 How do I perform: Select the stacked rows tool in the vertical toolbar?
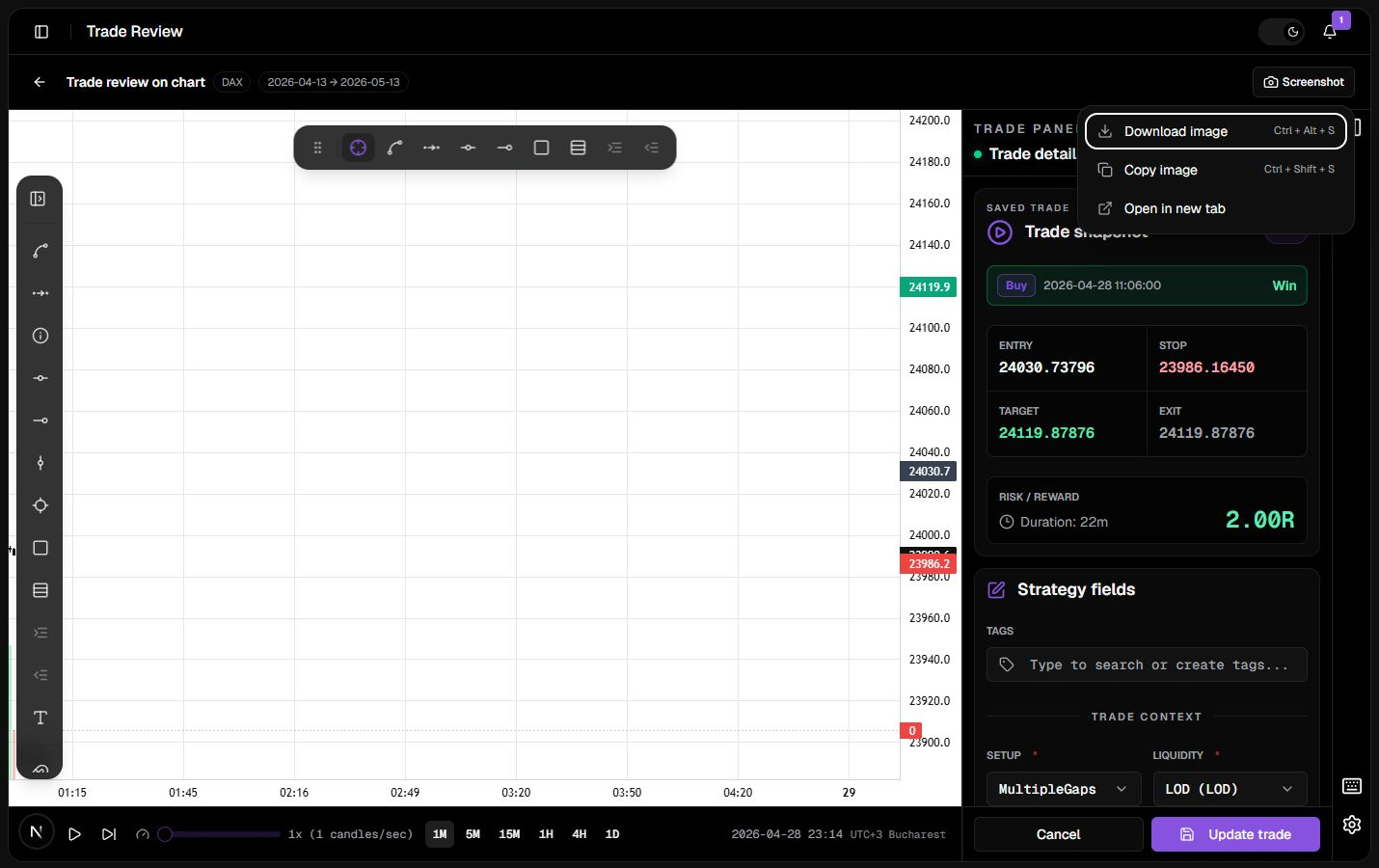pos(41,590)
